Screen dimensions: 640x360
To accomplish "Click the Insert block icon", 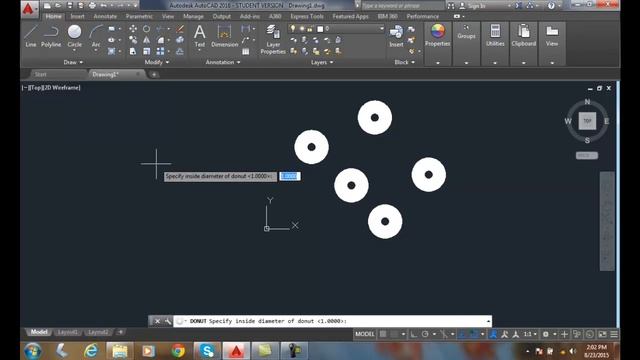I will point(396,36).
